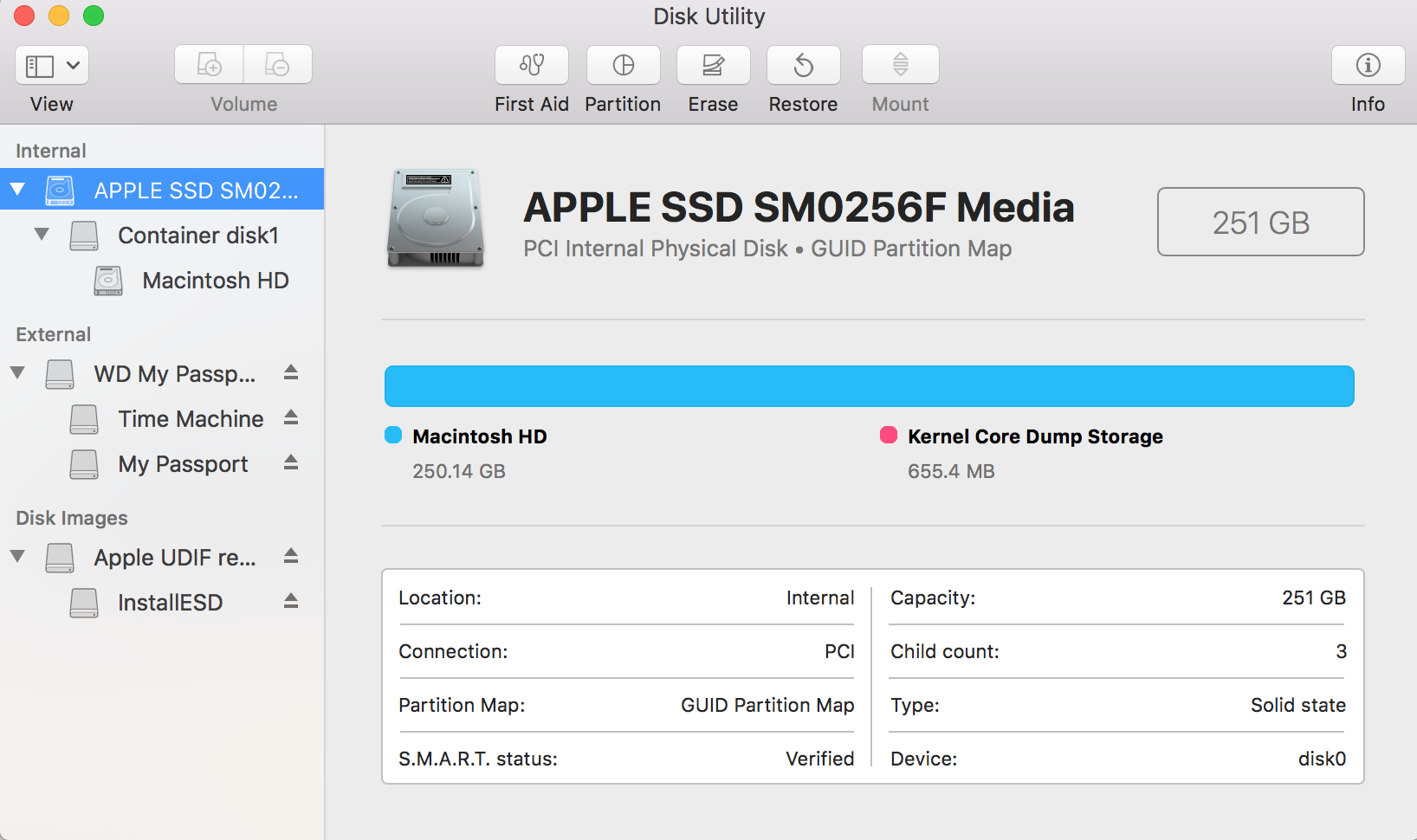Click the Add Volume icon
Viewport: 1417px width, 840px height.
(x=209, y=65)
